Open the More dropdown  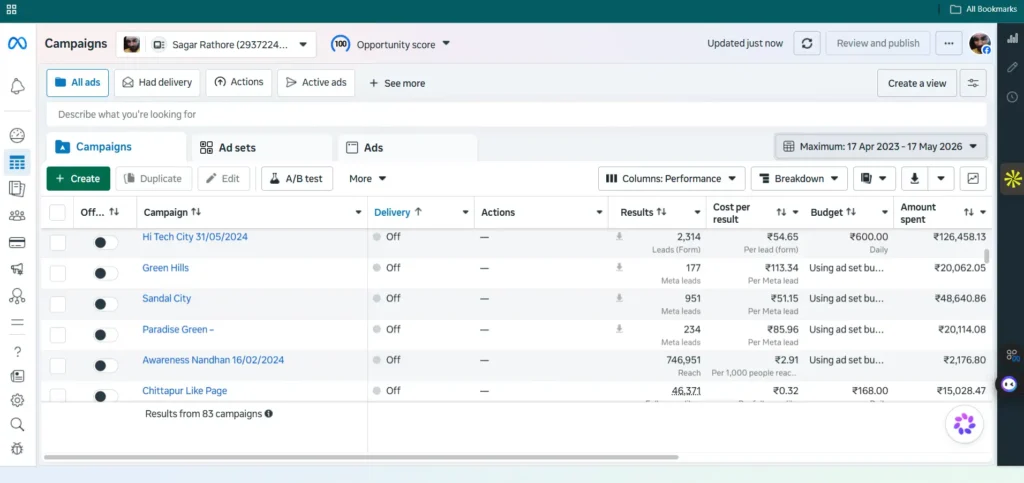(368, 178)
